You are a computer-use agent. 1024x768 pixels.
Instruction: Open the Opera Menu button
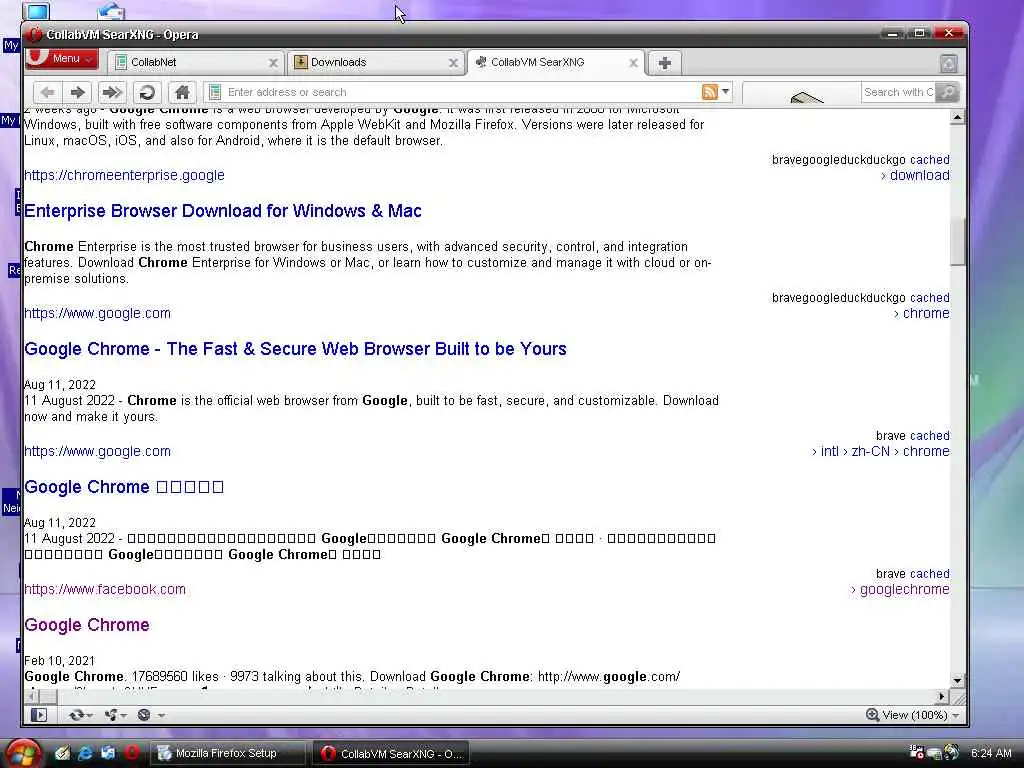click(62, 58)
